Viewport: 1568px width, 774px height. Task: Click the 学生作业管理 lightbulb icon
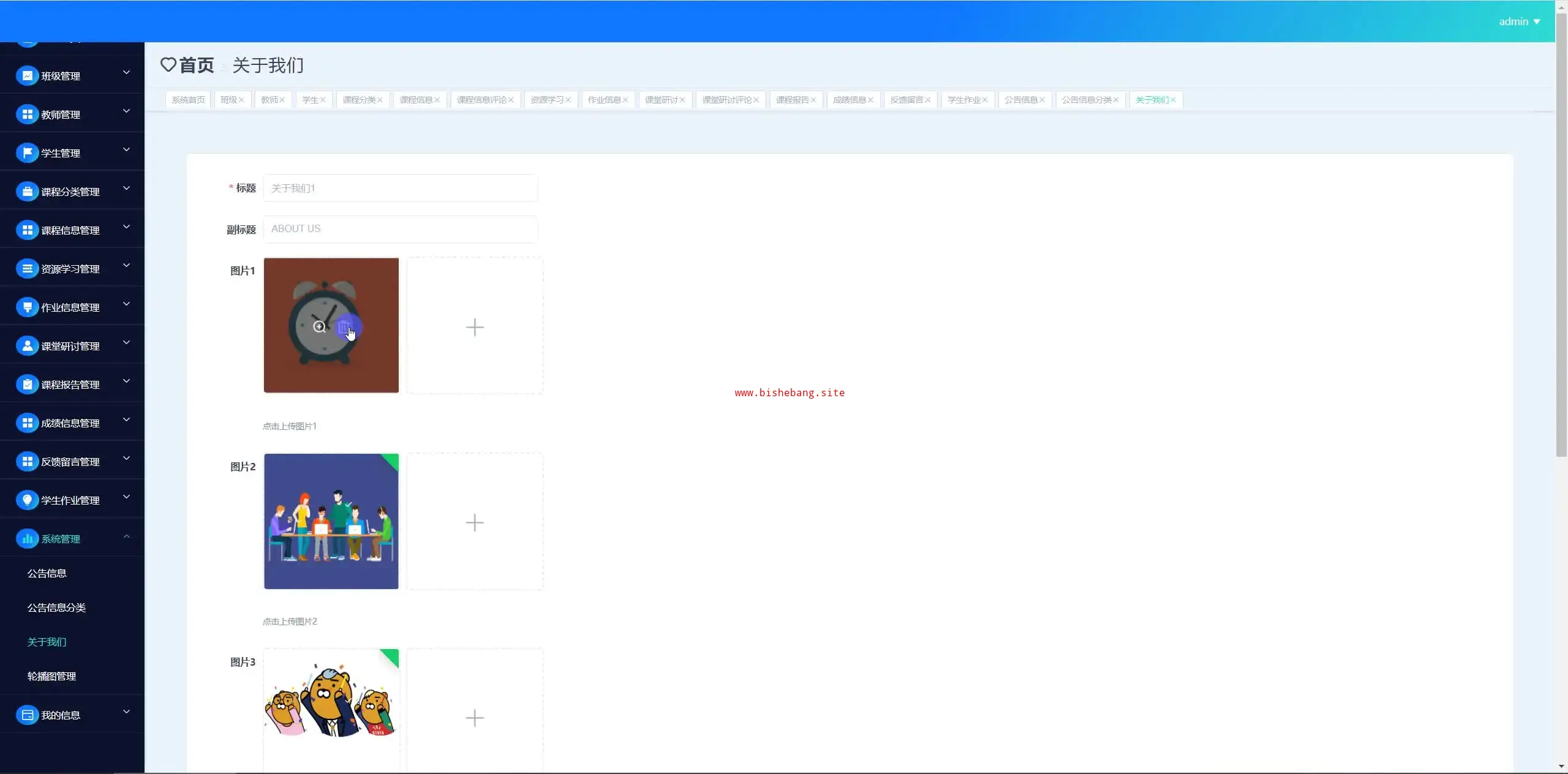pyautogui.click(x=27, y=500)
